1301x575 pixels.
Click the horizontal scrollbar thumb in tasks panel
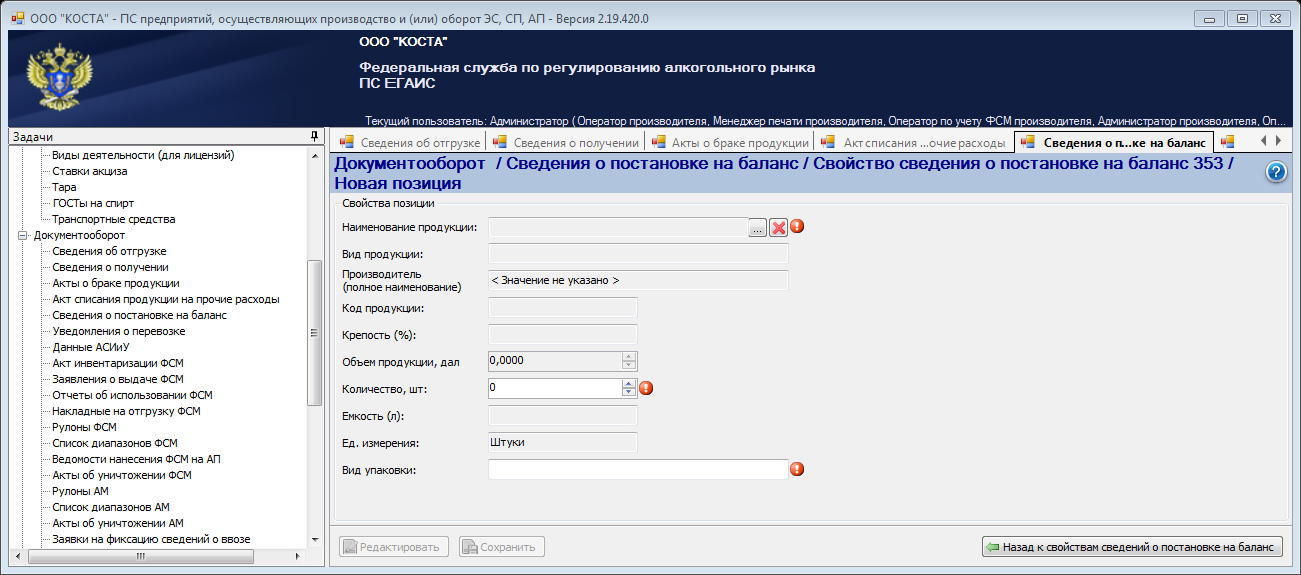[x=141, y=555]
